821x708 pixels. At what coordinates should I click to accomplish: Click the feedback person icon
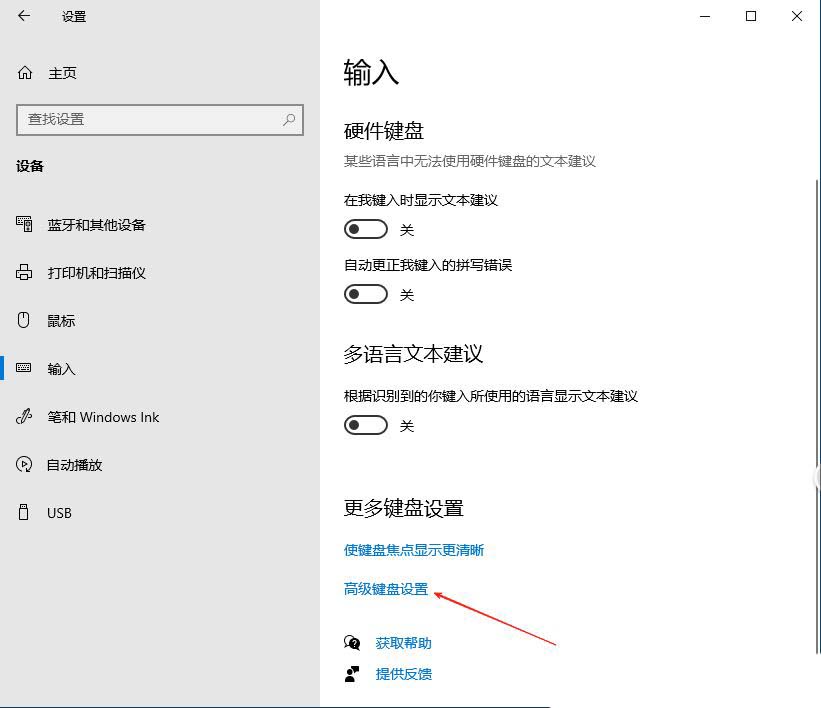[352, 674]
